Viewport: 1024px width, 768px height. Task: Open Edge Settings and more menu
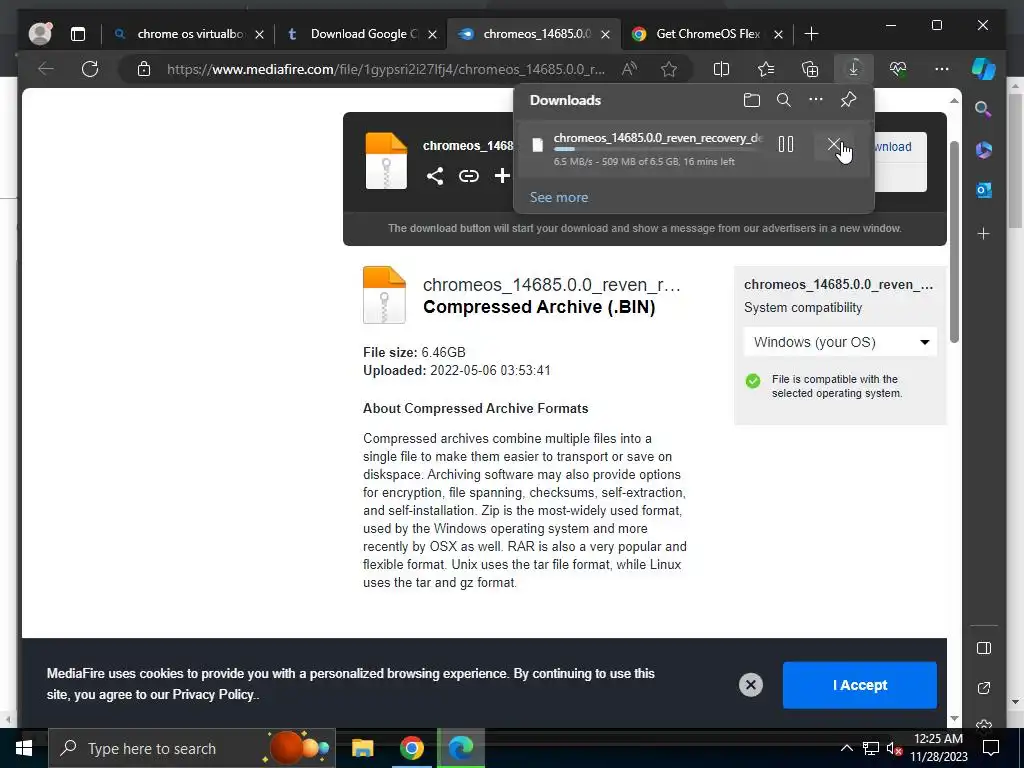(x=942, y=69)
